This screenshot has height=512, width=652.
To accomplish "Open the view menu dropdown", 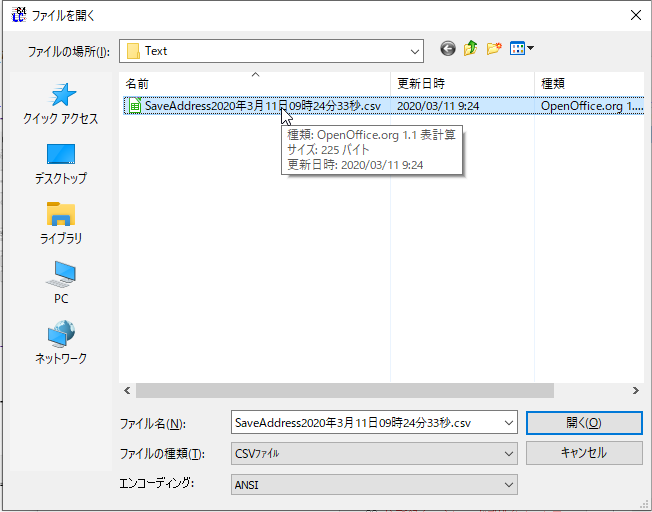I will point(522,49).
